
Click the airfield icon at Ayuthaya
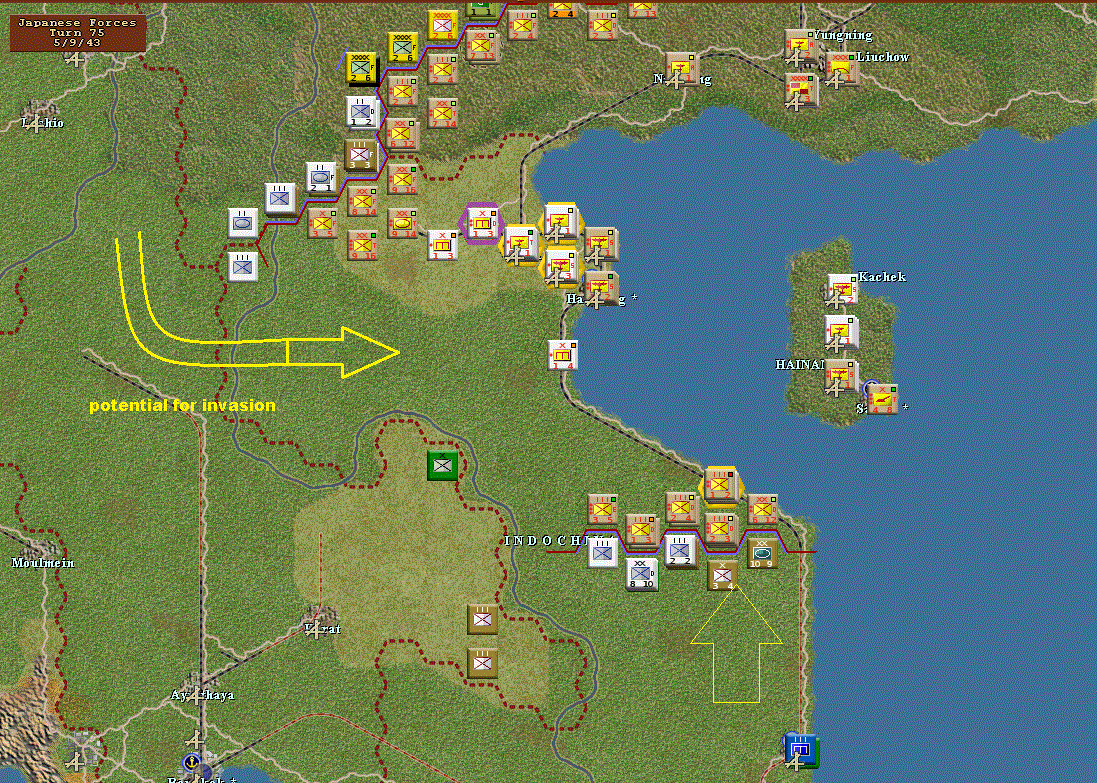196,696
